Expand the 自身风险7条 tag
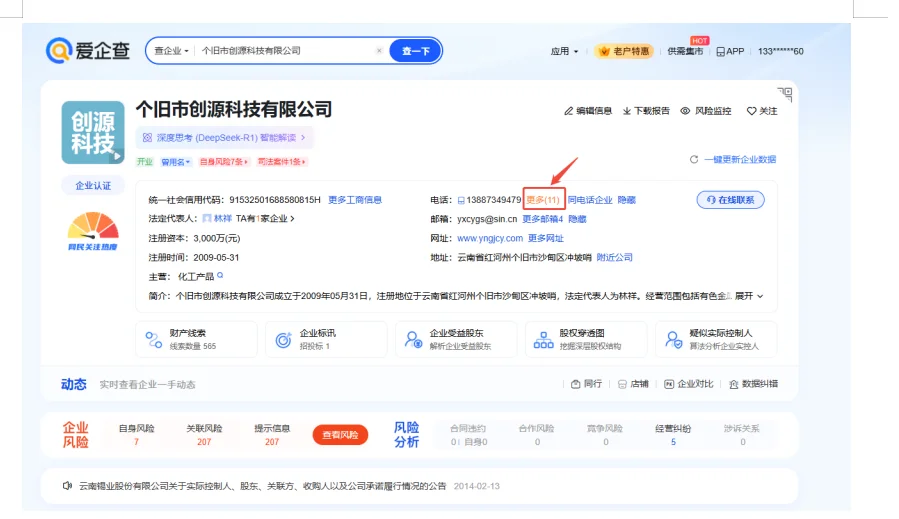The image size is (899, 519). tap(224, 162)
